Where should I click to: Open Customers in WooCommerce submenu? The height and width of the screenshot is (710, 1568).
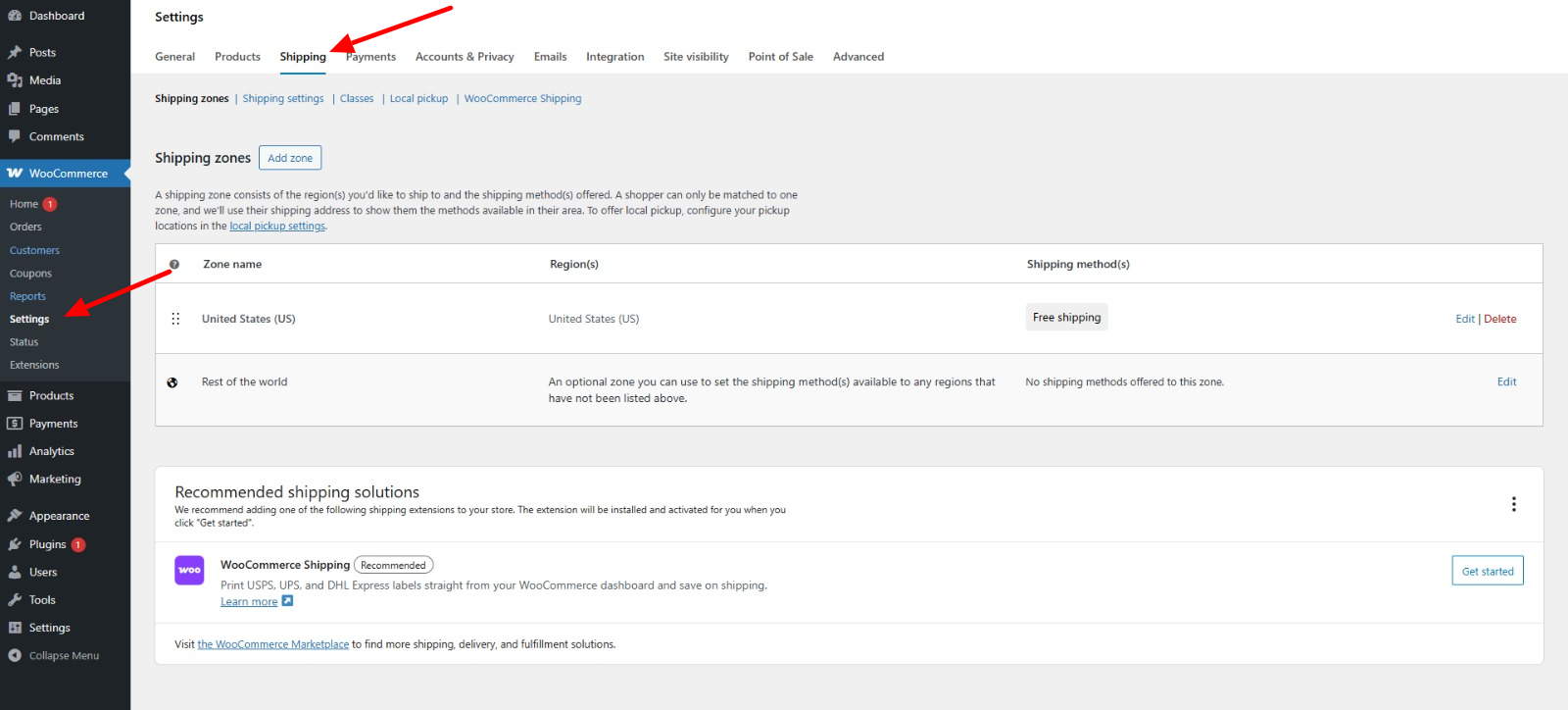34,250
